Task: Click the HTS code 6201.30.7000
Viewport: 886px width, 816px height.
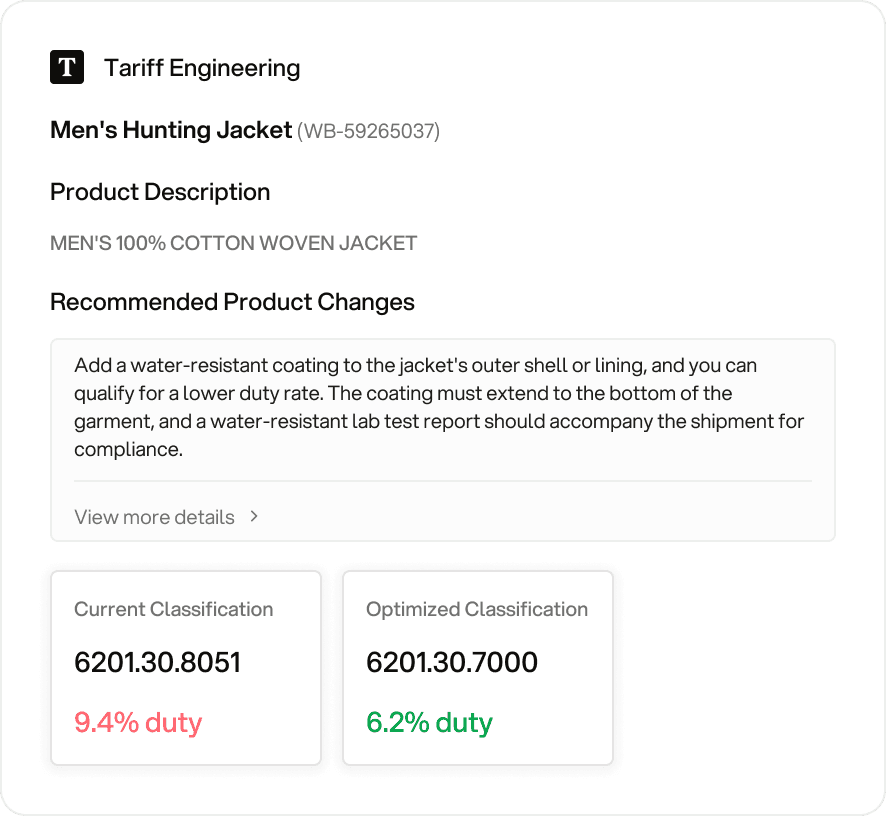Action: pyautogui.click(x=452, y=662)
